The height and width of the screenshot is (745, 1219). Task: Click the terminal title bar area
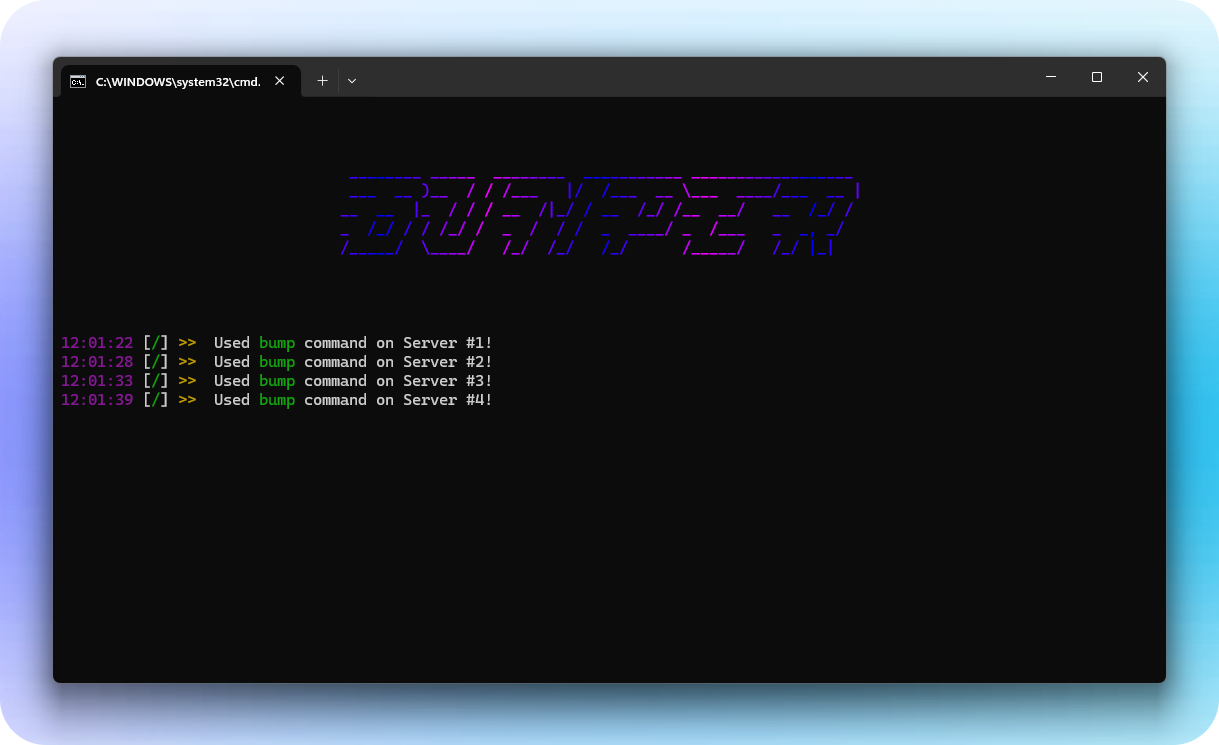(700, 78)
